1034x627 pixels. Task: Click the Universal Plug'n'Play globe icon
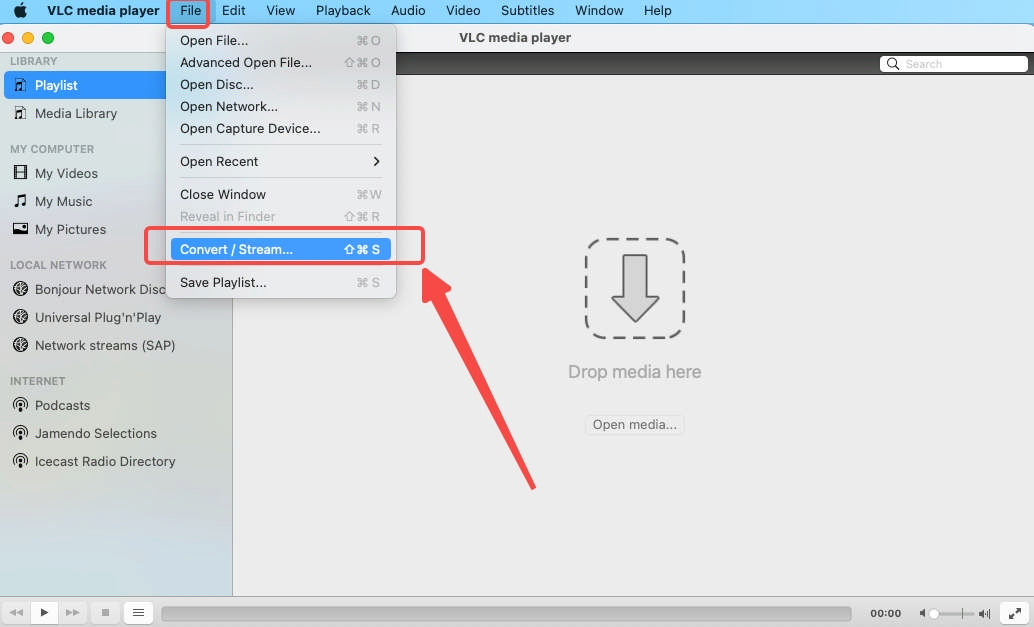tap(20, 317)
